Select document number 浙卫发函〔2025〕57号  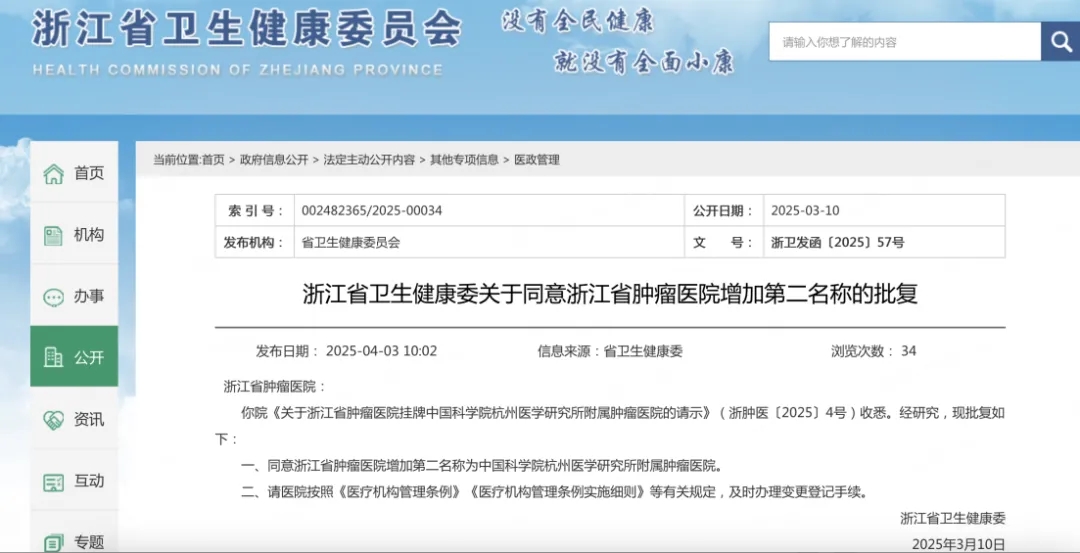pyautogui.click(x=838, y=242)
